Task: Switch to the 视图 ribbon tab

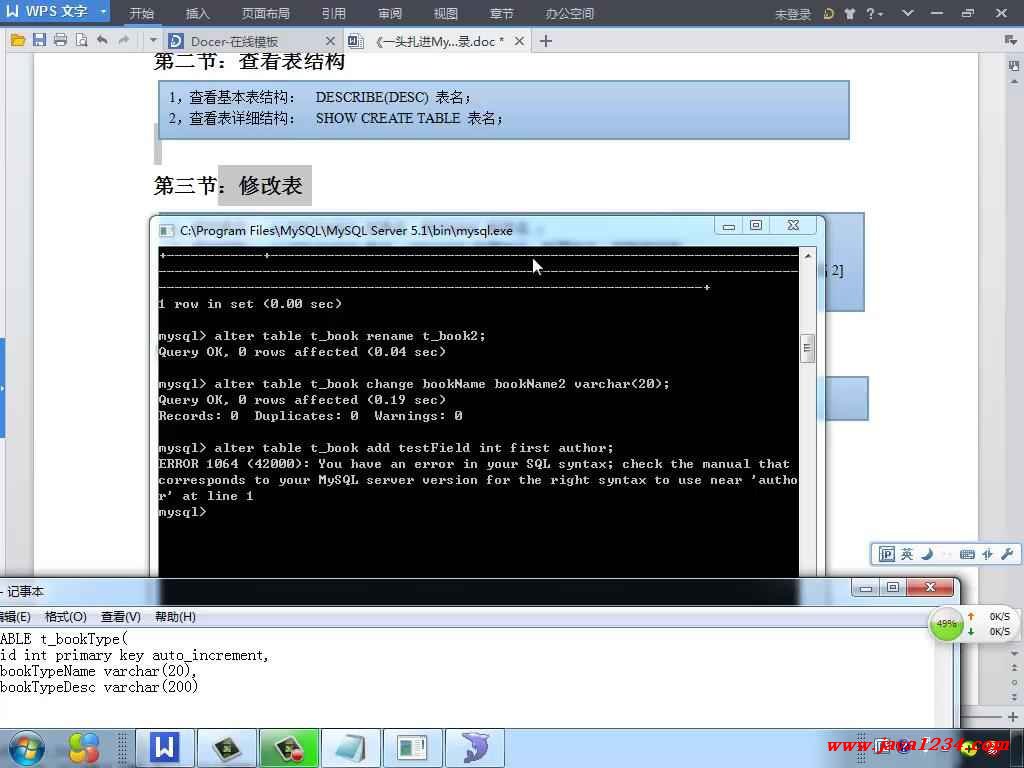Action: [445, 13]
